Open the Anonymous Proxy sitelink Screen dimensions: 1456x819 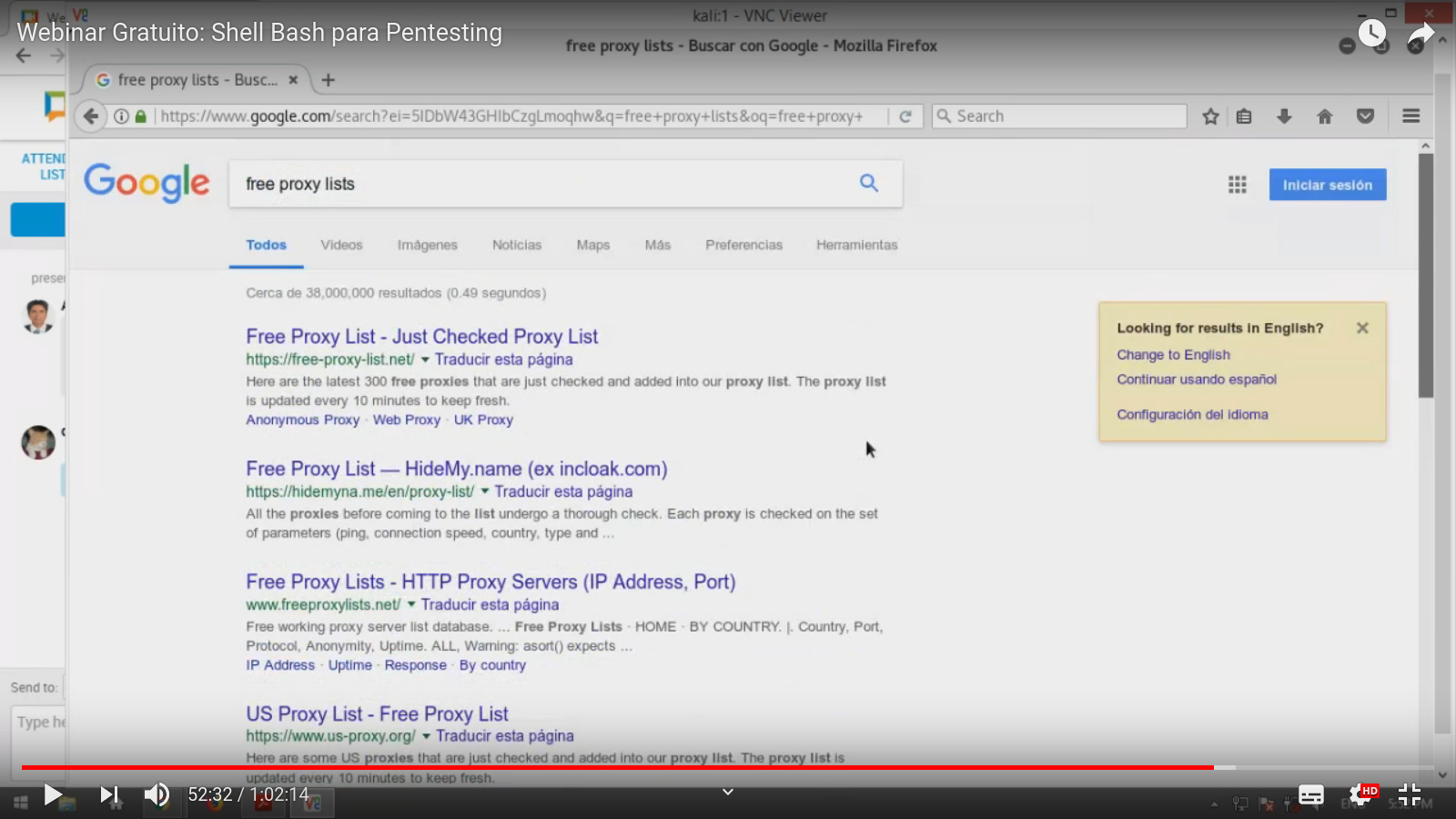tap(302, 420)
